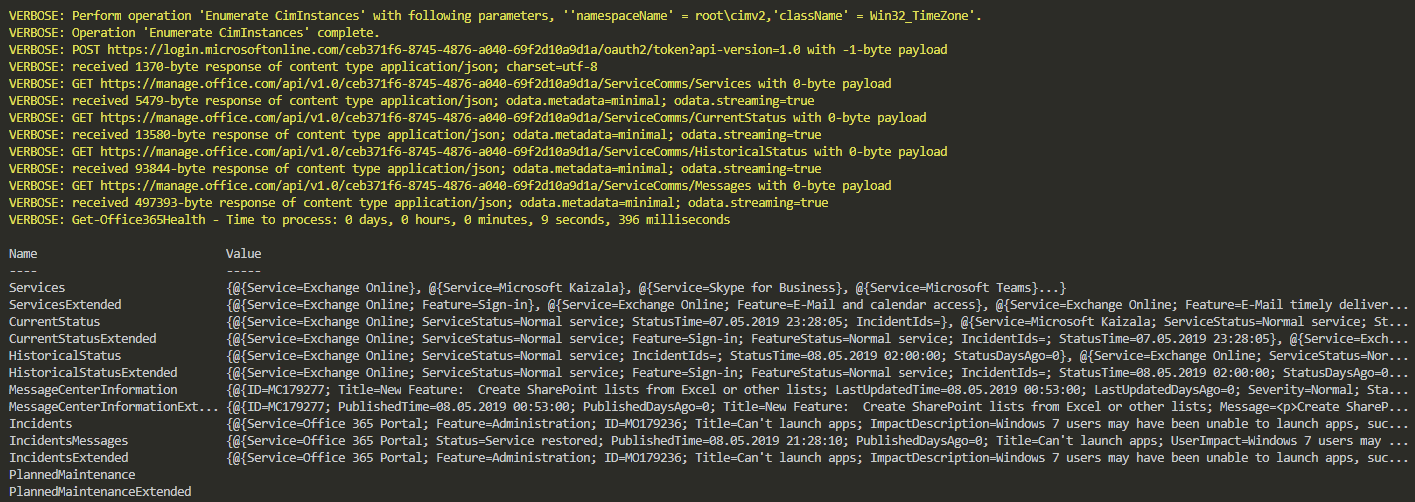Select the HistoricalStatusExtended property name

click(x=92, y=373)
